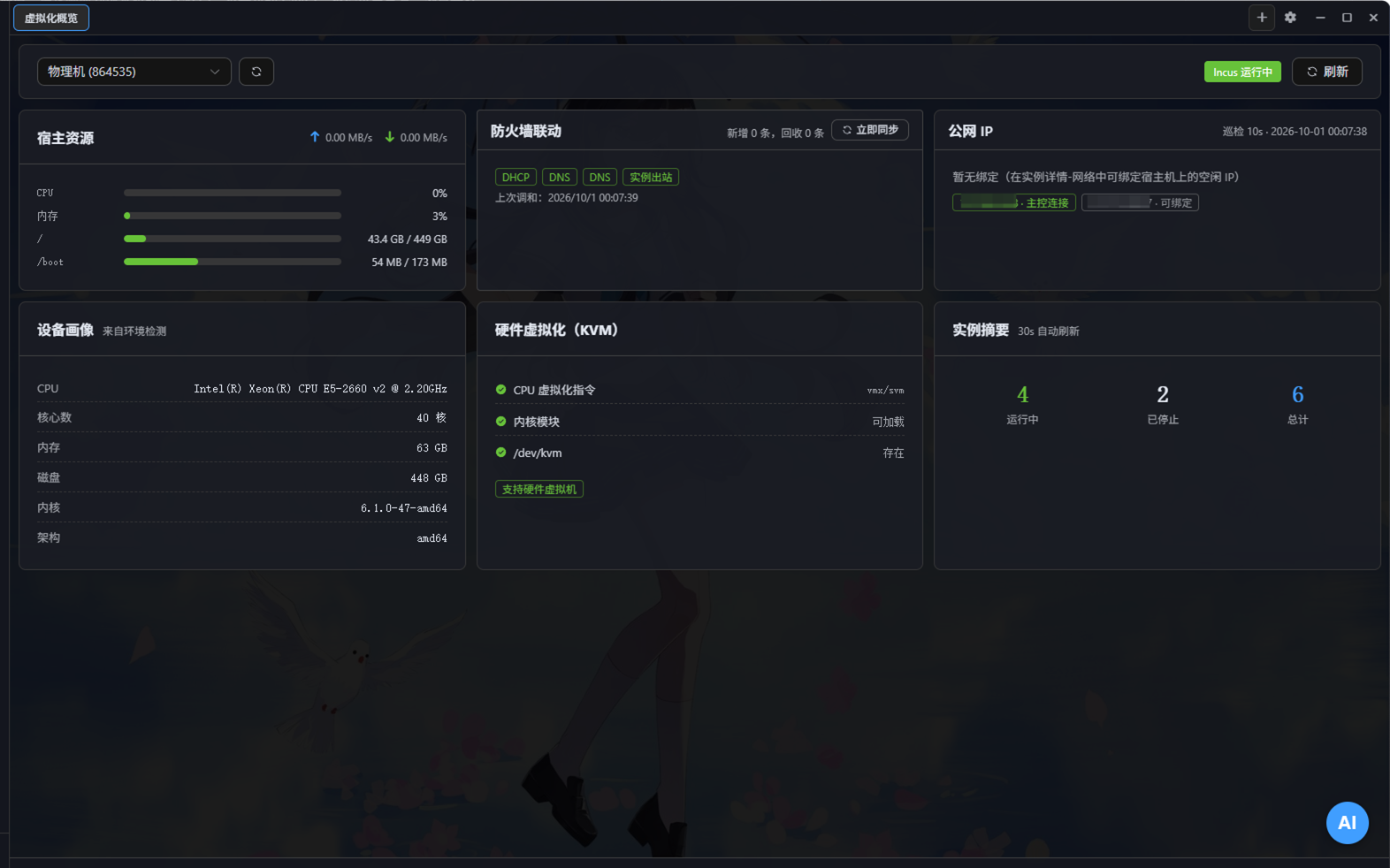1390x868 pixels.
Task: Click the Incus 运行中 status badge
Action: (1242, 72)
